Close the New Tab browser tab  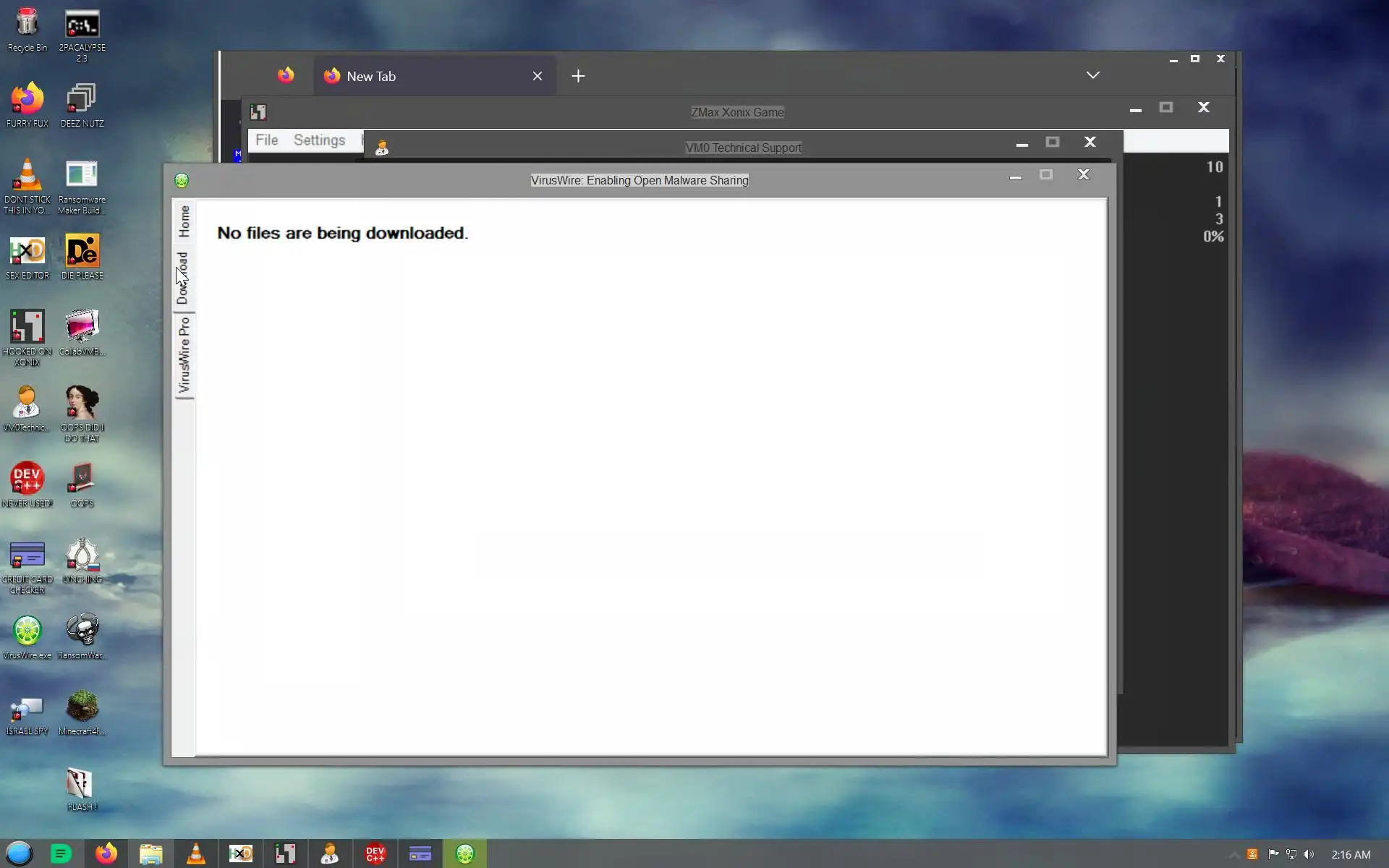[538, 76]
